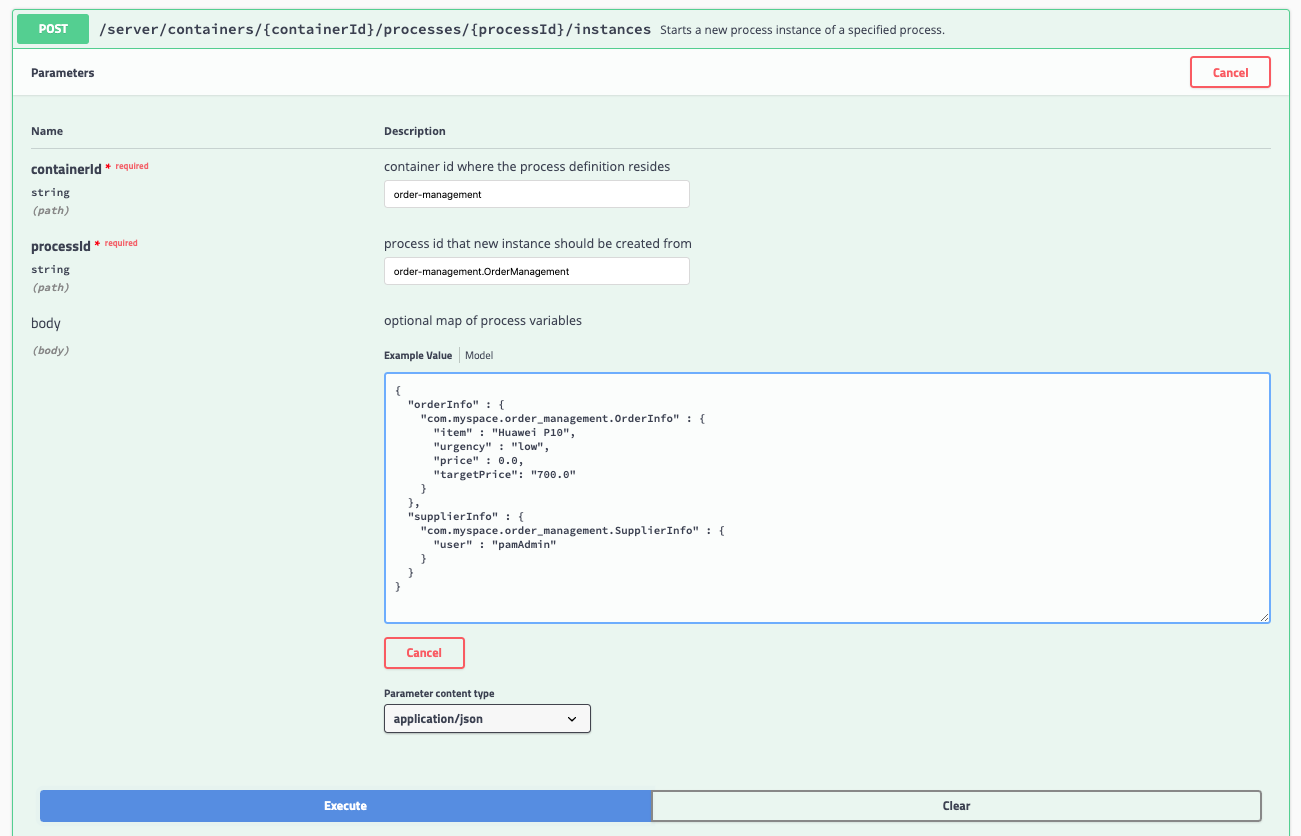Click the '"urgency" : "low"' JSON line
This screenshot has width=1301, height=836.
492,446
